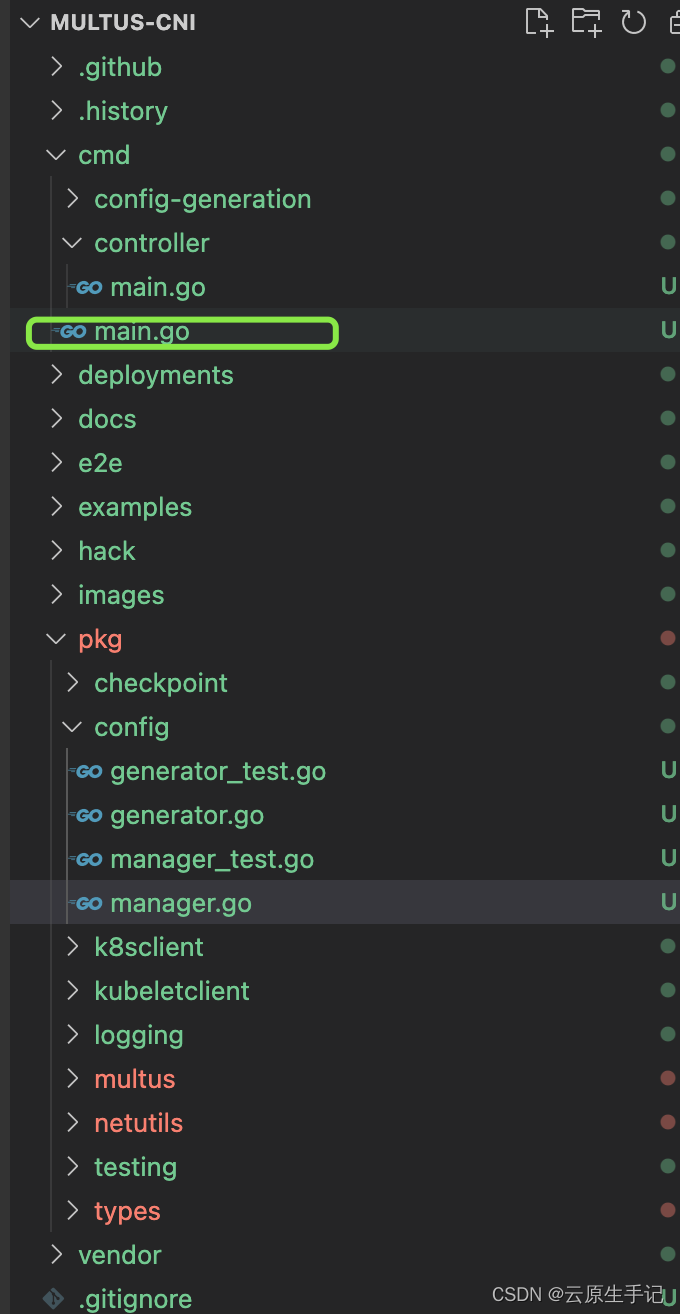Expand the .github folder chevron

click(56, 67)
